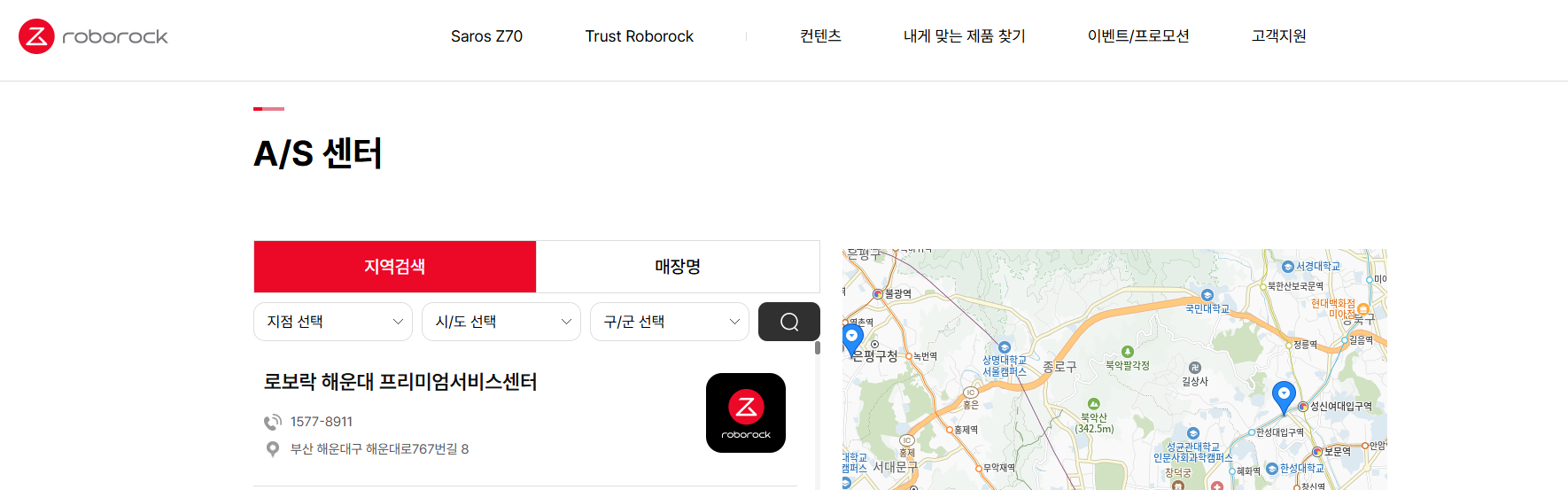
Task: Click the 종로구 district label on map
Action: point(1060,366)
